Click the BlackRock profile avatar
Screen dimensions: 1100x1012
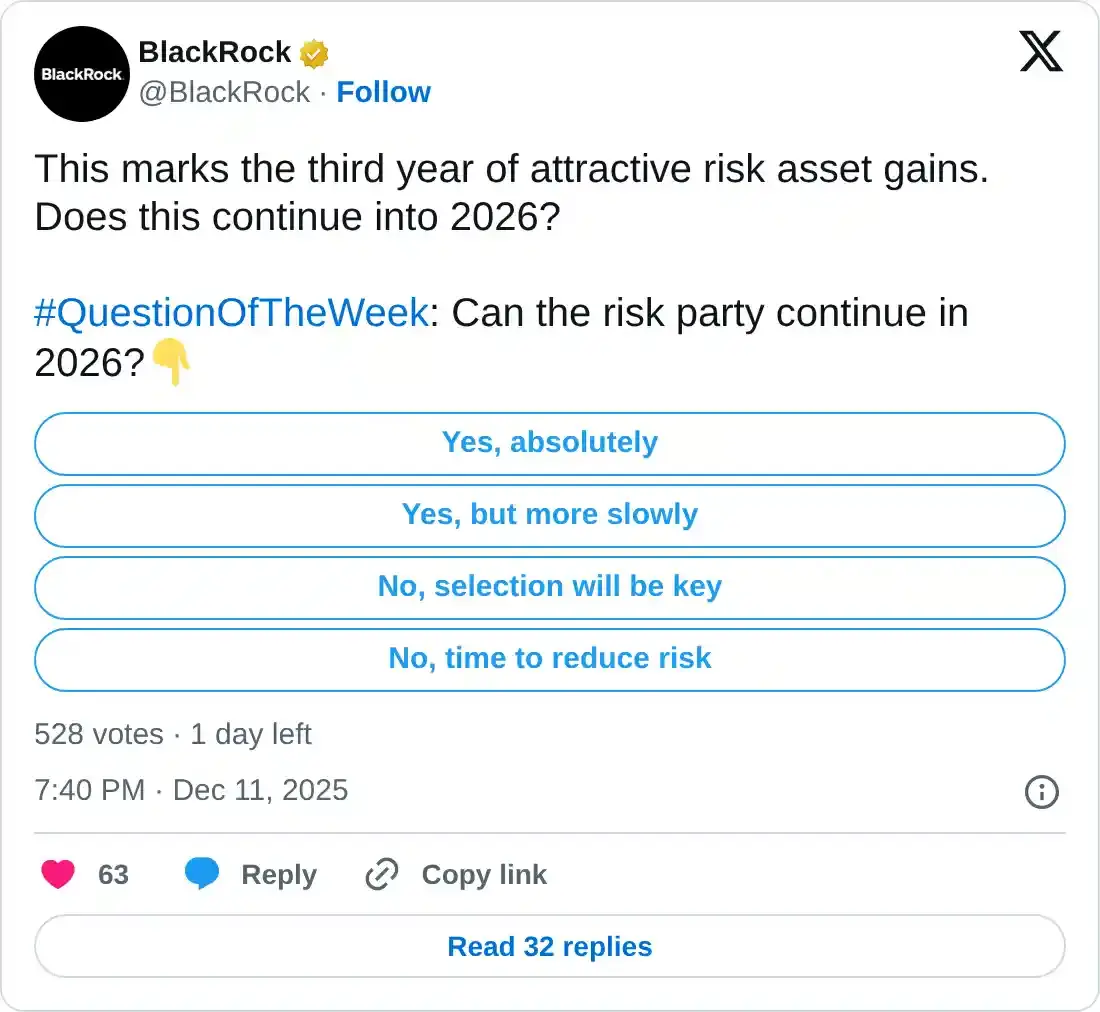pos(81,74)
